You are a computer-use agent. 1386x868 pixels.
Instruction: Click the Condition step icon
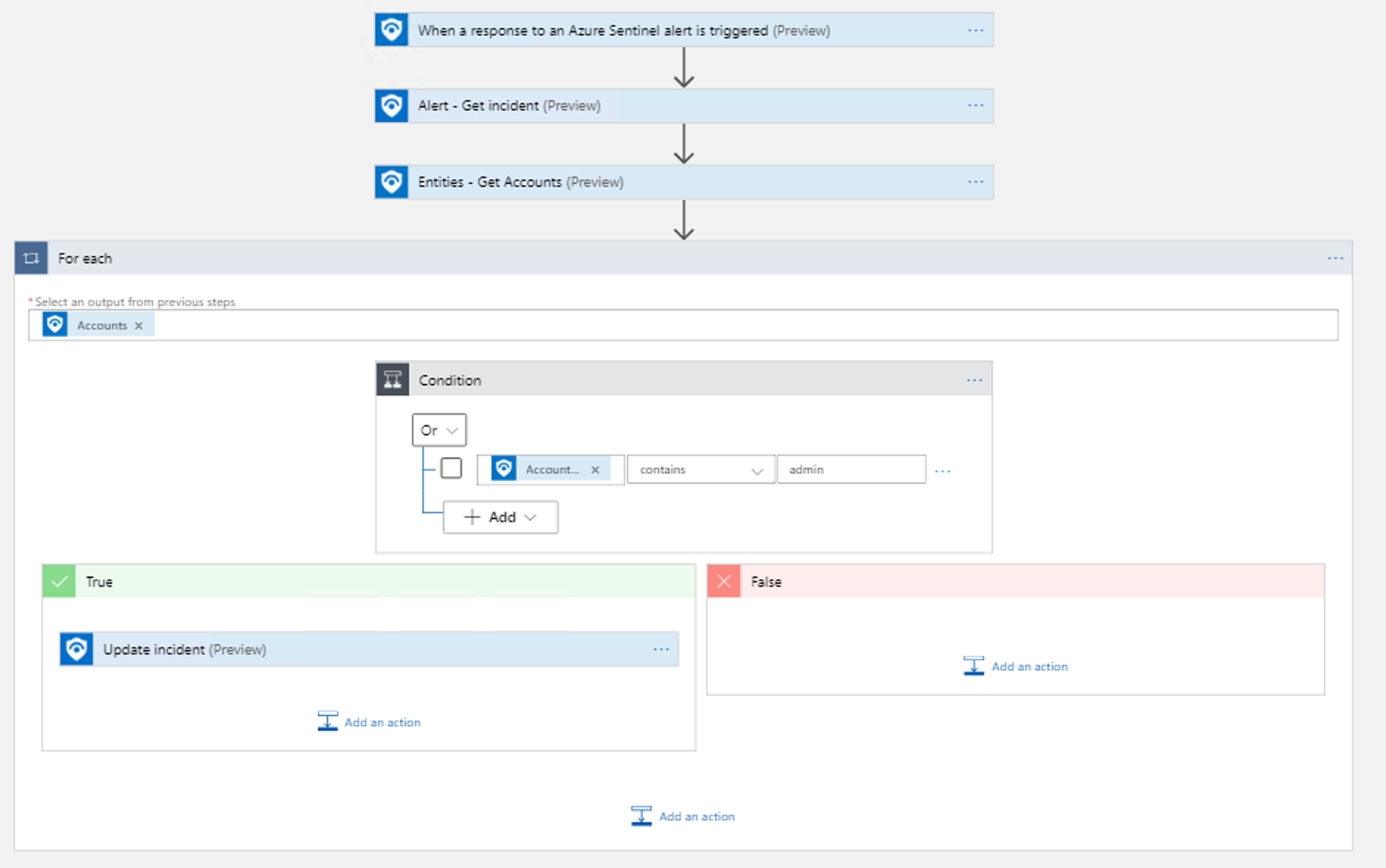click(393, 380)
